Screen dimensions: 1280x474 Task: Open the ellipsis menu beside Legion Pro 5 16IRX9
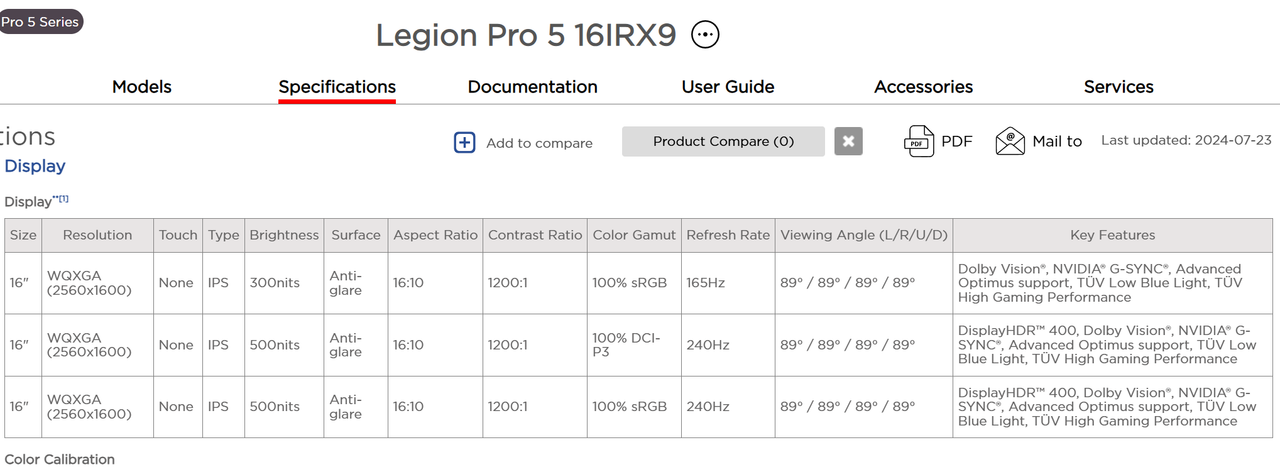tap(706, 35)
